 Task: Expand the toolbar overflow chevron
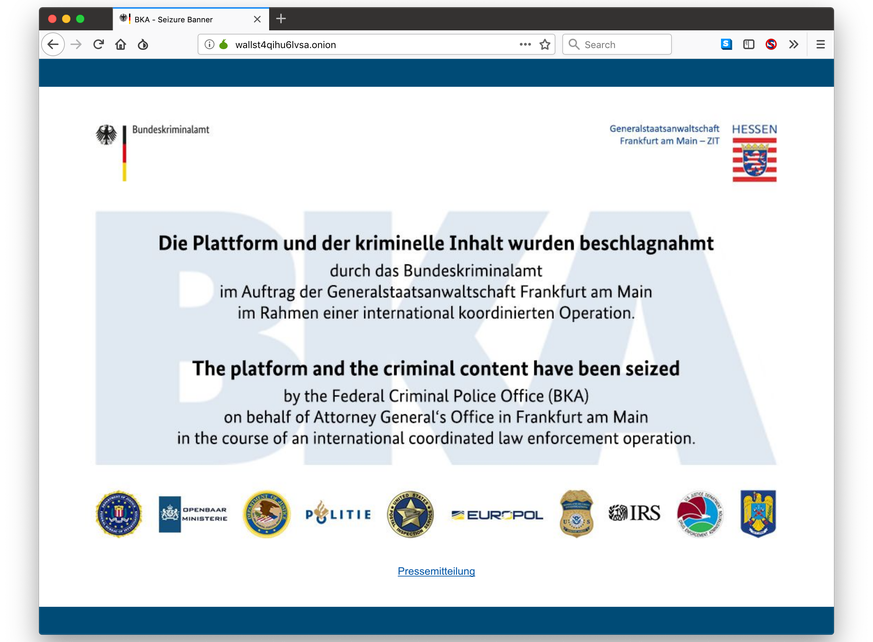(x=794, y=44)
